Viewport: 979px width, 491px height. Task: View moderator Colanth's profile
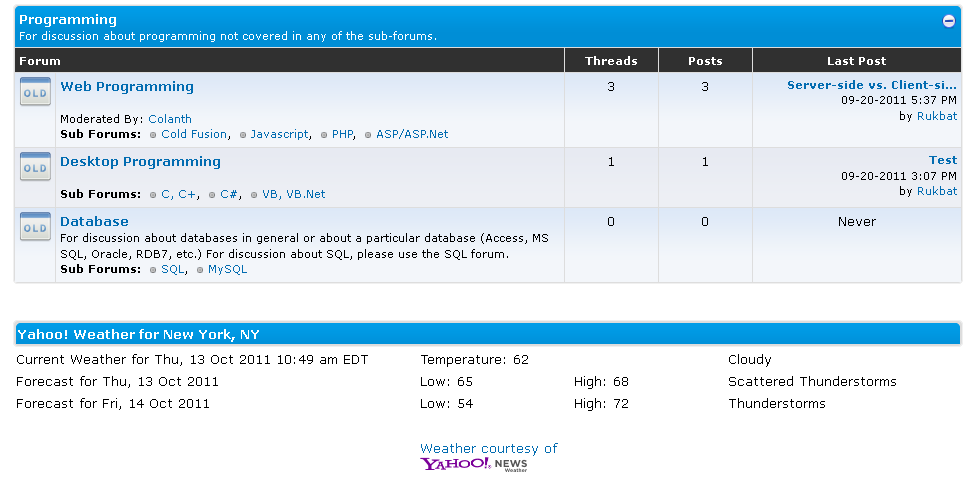coord(170,119)
